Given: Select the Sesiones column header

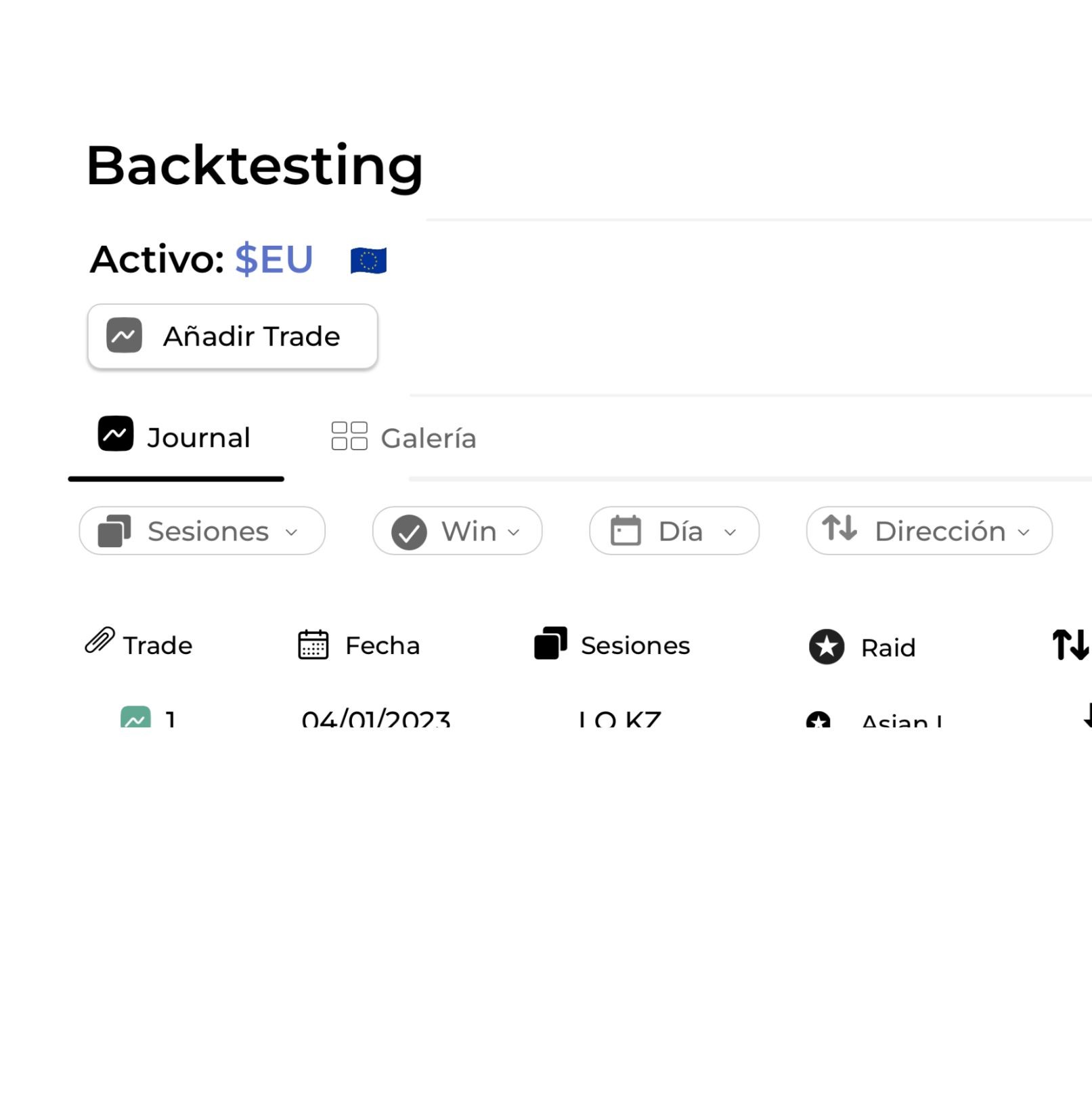Looking at the screenshot, I should tap(612, 645).
